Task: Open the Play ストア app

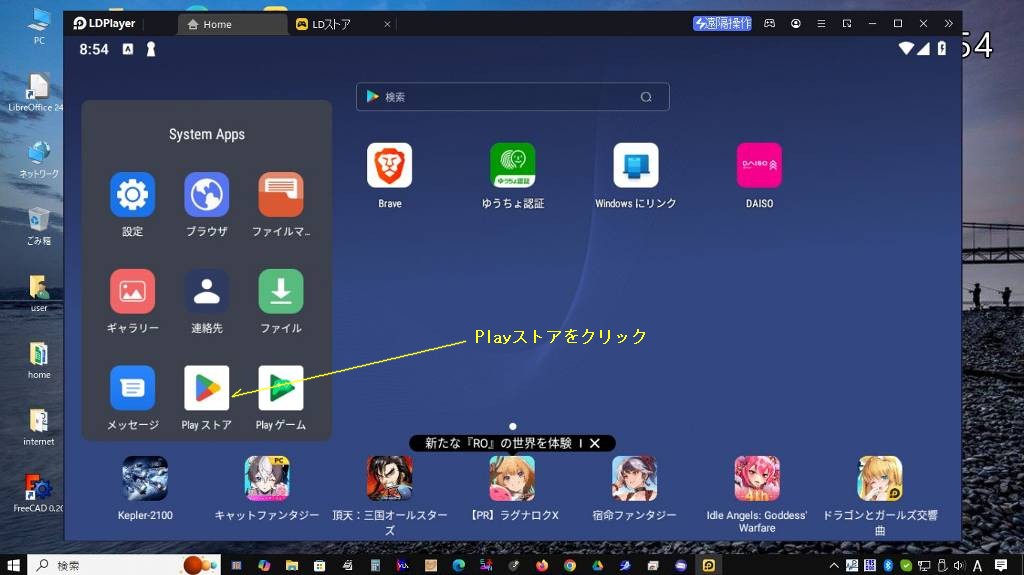Action: point(206,388)
